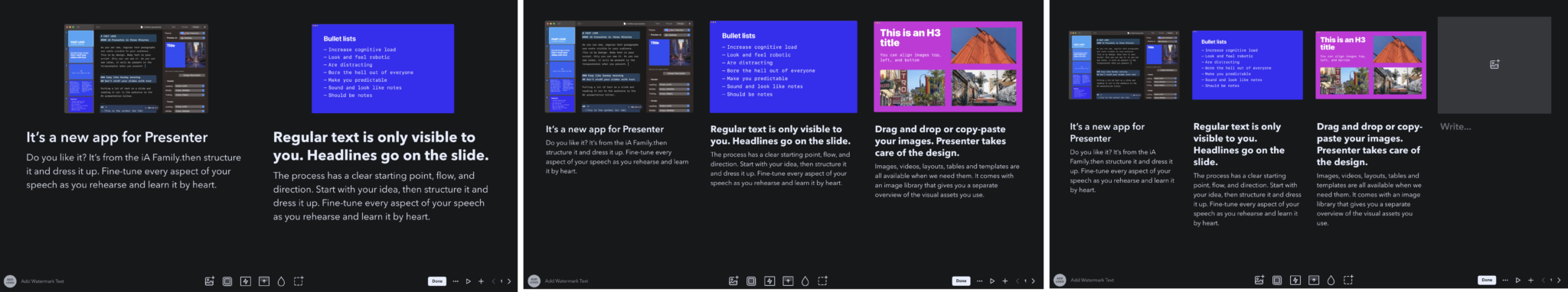Click the "It's a new app for Presenter" heading in two-column window
Screen dimensions: 1568x292
(117, 138)
